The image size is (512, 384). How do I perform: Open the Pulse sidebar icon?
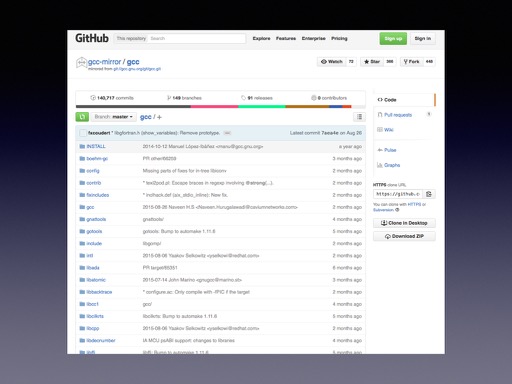tap(380, 150)
